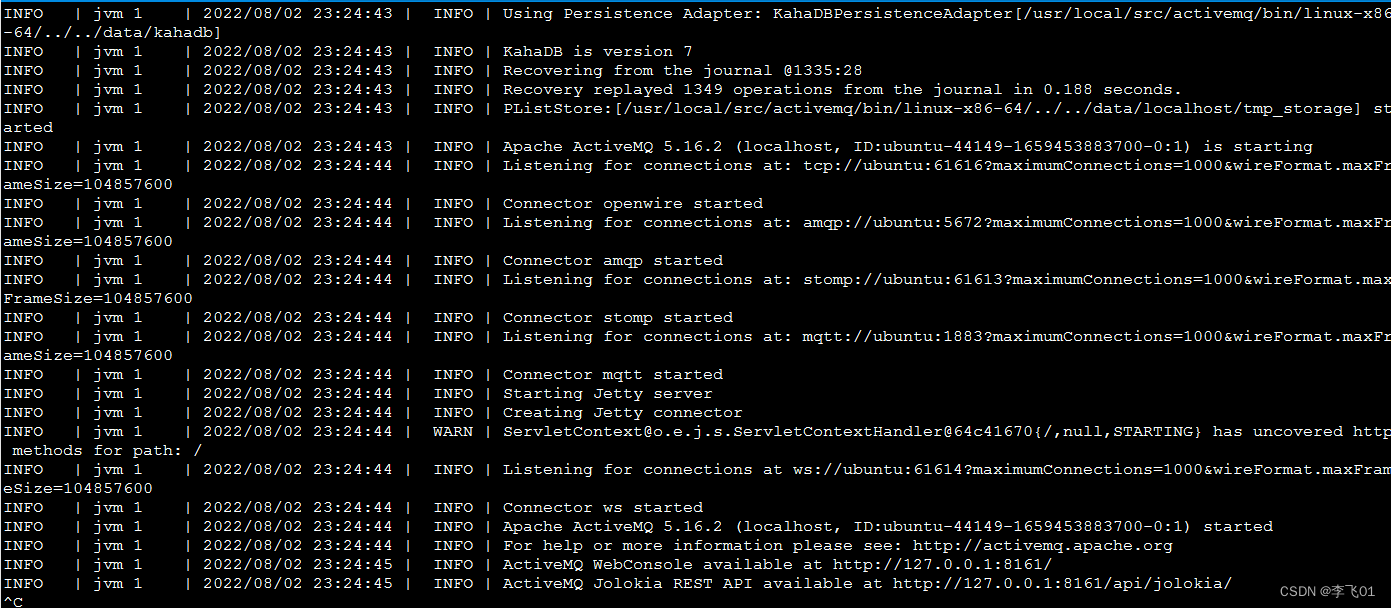Select the Apache ActiveMQ 5.16.2 version text

pyautogui.click(x=615, y=146)
